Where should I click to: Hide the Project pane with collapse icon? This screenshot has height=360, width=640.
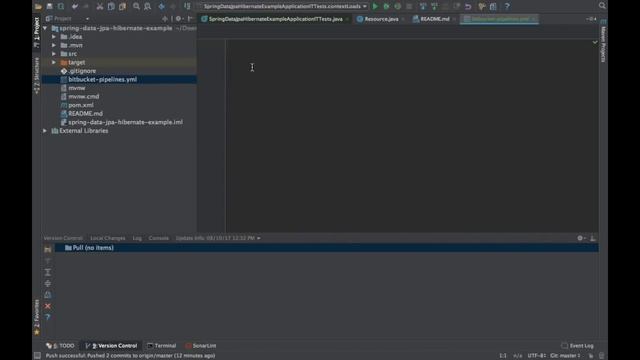(190, 19)
